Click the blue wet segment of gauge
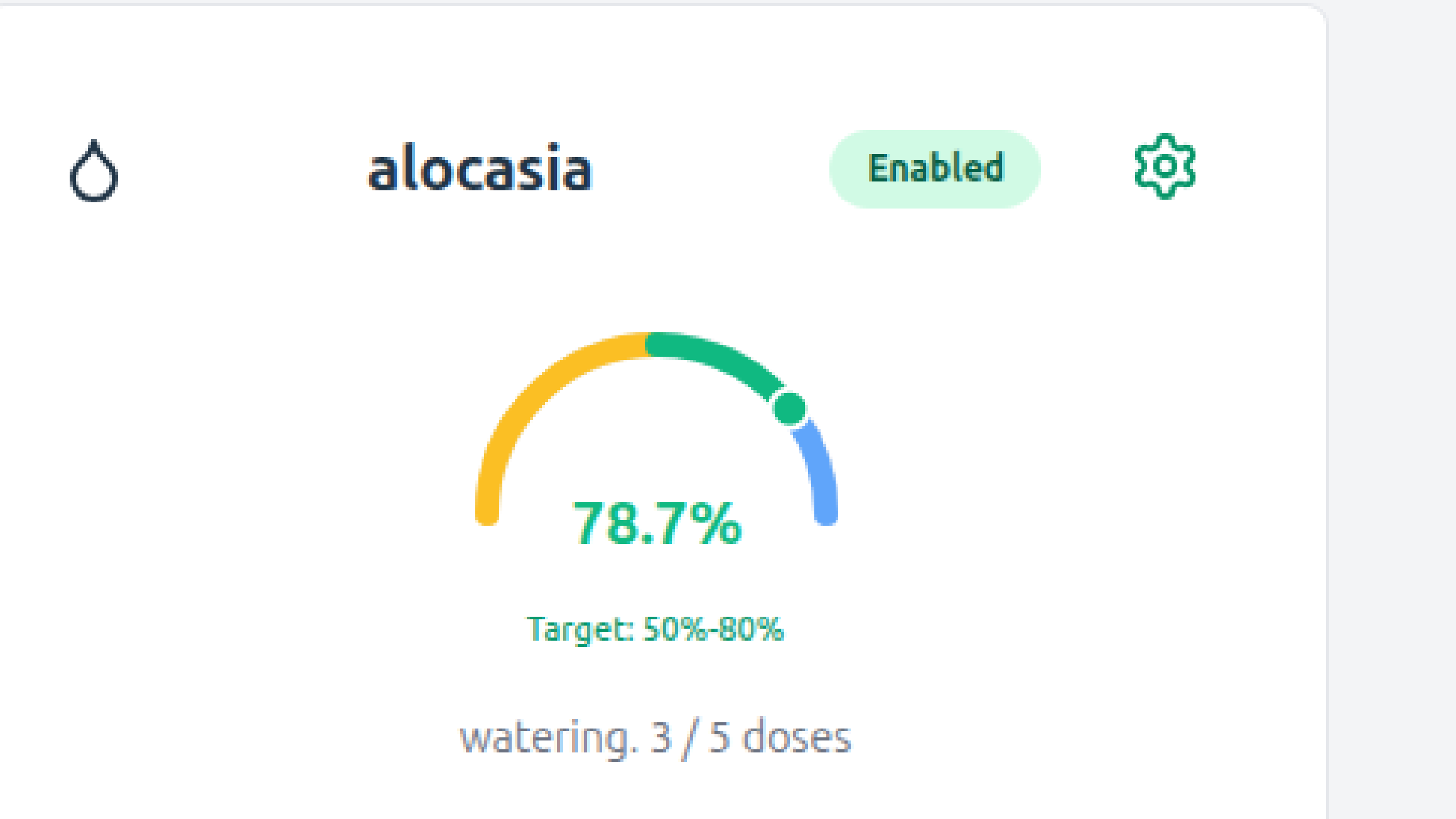This screenshot has height=819, width=1456. click(x=818, y=469)
